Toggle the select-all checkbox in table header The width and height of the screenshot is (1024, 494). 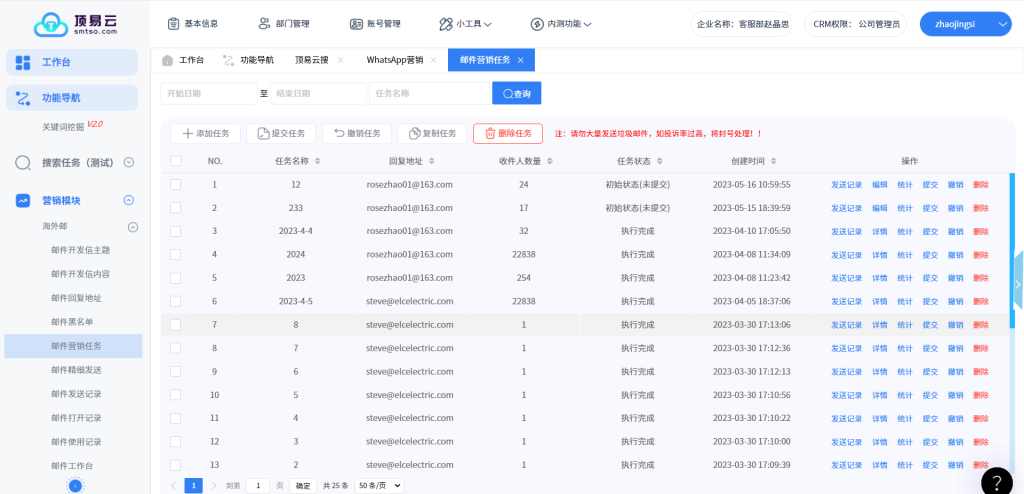(x=176, y=161)
